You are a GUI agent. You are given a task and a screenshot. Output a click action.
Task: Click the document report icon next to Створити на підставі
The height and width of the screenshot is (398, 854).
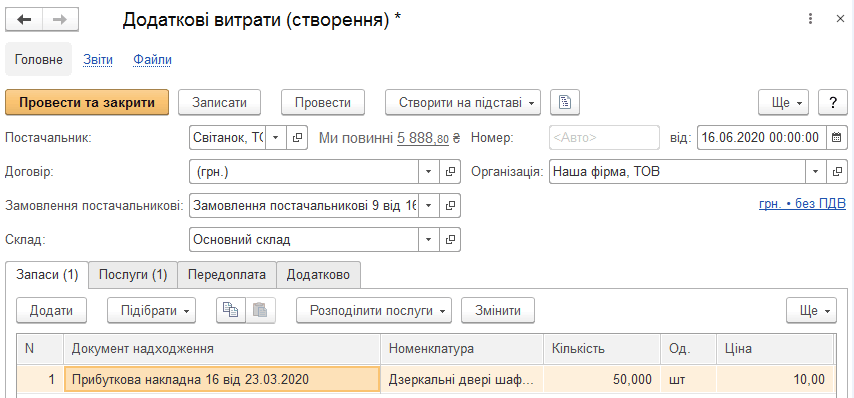565,102
